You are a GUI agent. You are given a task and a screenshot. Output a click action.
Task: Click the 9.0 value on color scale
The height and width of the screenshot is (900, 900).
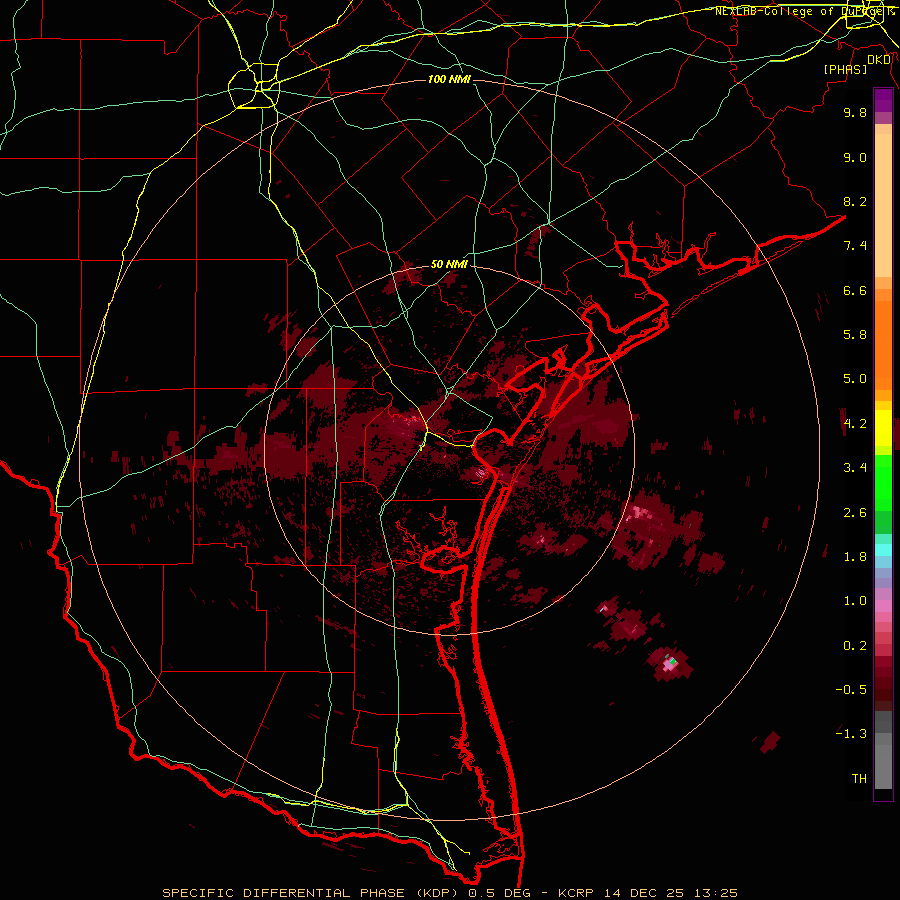tap(855, 157)
